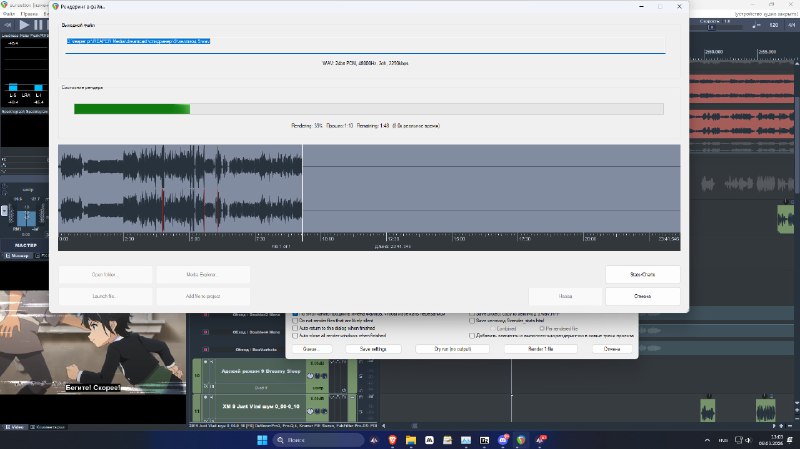Screen dimensions: 800x449
Task: Click the Windows Start button
Action: (262, 440)
